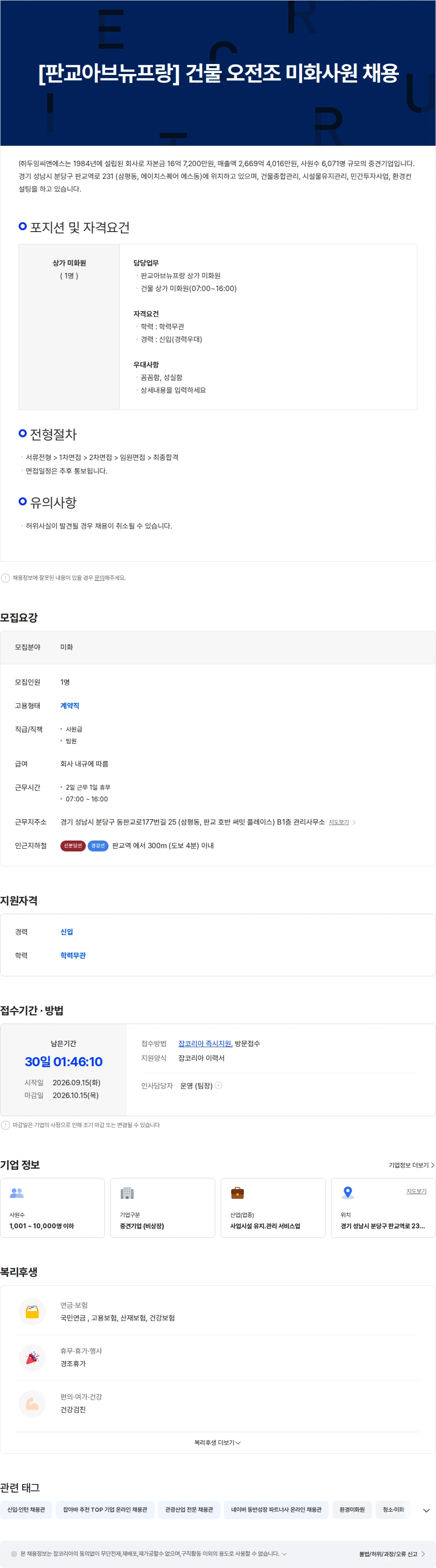436x1568 pixels.
Task: Click 국민연금, 고용보험 benefits text
Action: pos(118,1318)
